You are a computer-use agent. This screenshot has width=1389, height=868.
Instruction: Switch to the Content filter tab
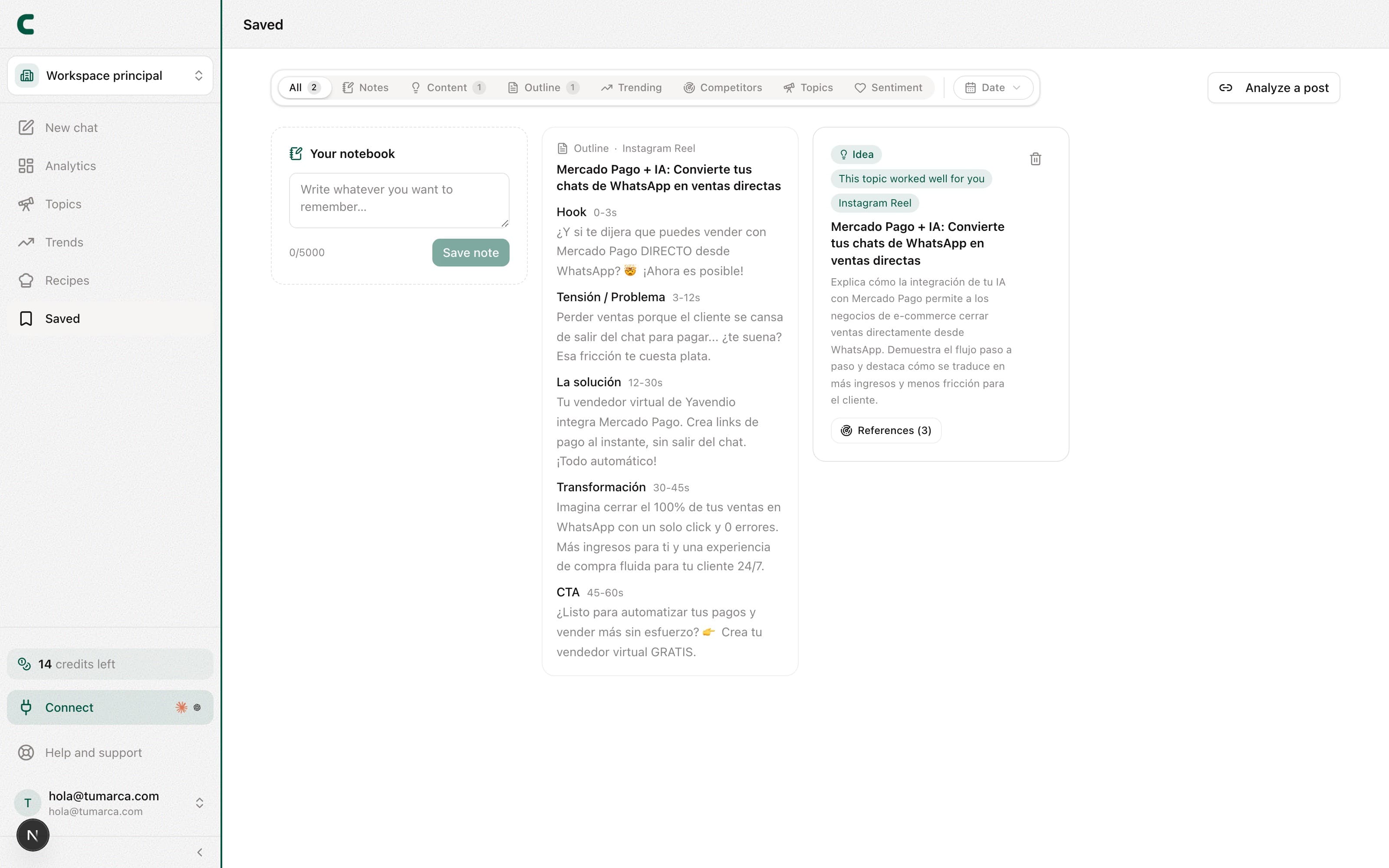(x=448, y=88)
